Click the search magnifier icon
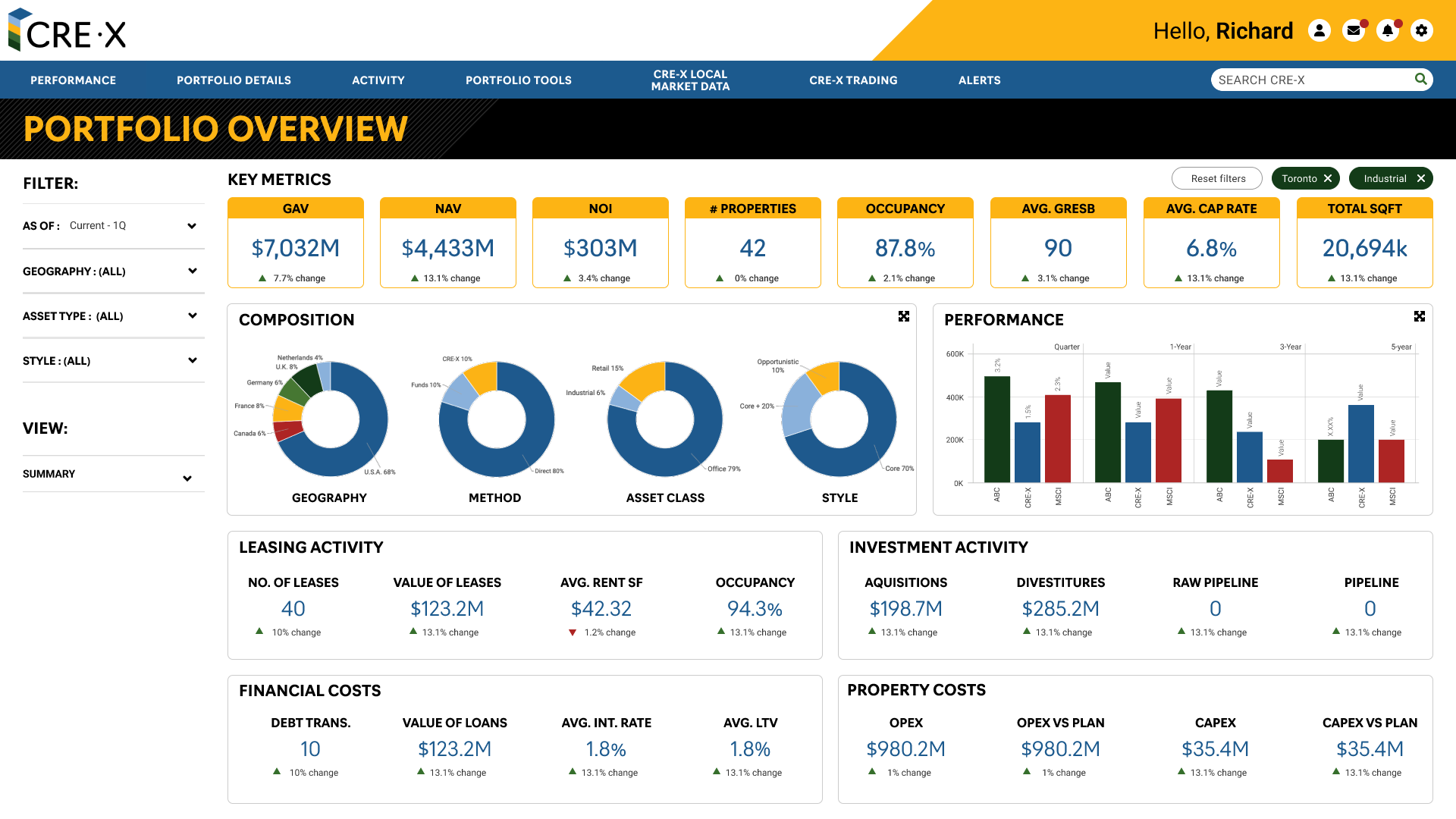 pyautogui.click(x=1421, y=79)
